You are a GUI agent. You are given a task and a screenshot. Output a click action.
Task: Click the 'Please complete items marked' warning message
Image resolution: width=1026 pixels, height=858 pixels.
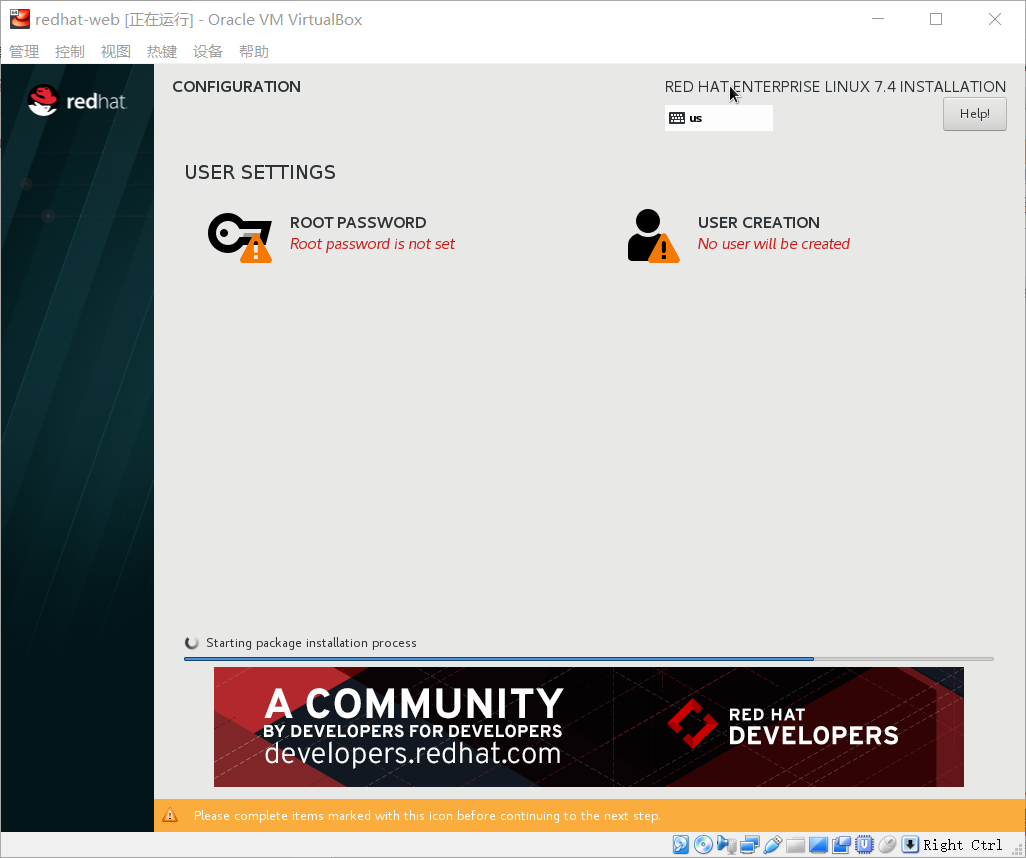click(427, 815)
